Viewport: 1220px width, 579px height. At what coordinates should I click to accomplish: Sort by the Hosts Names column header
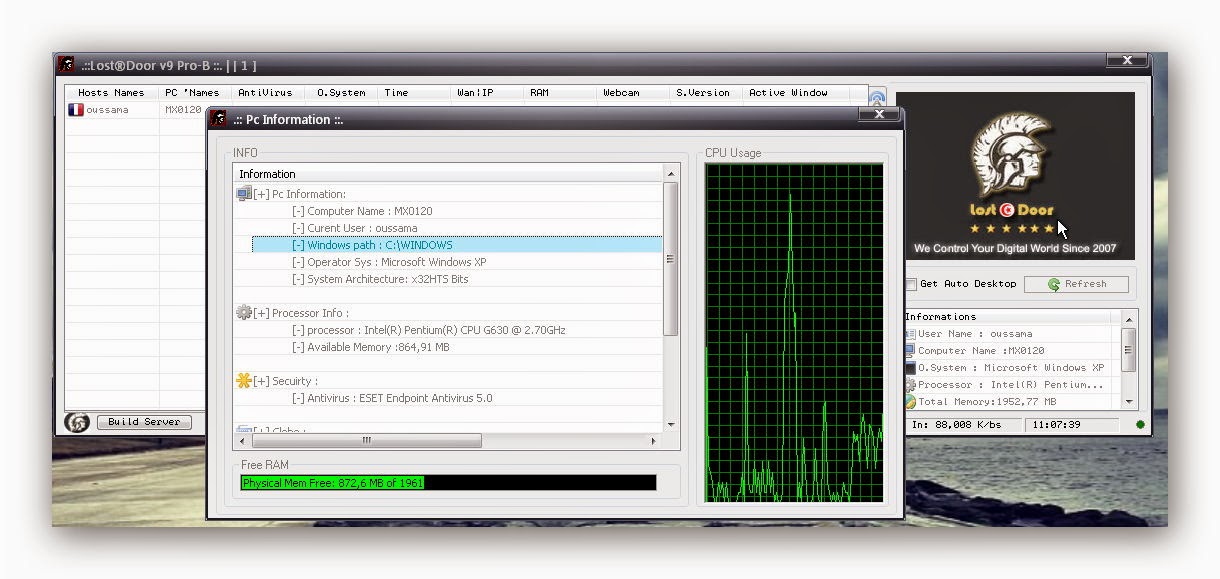coord(112,93)
